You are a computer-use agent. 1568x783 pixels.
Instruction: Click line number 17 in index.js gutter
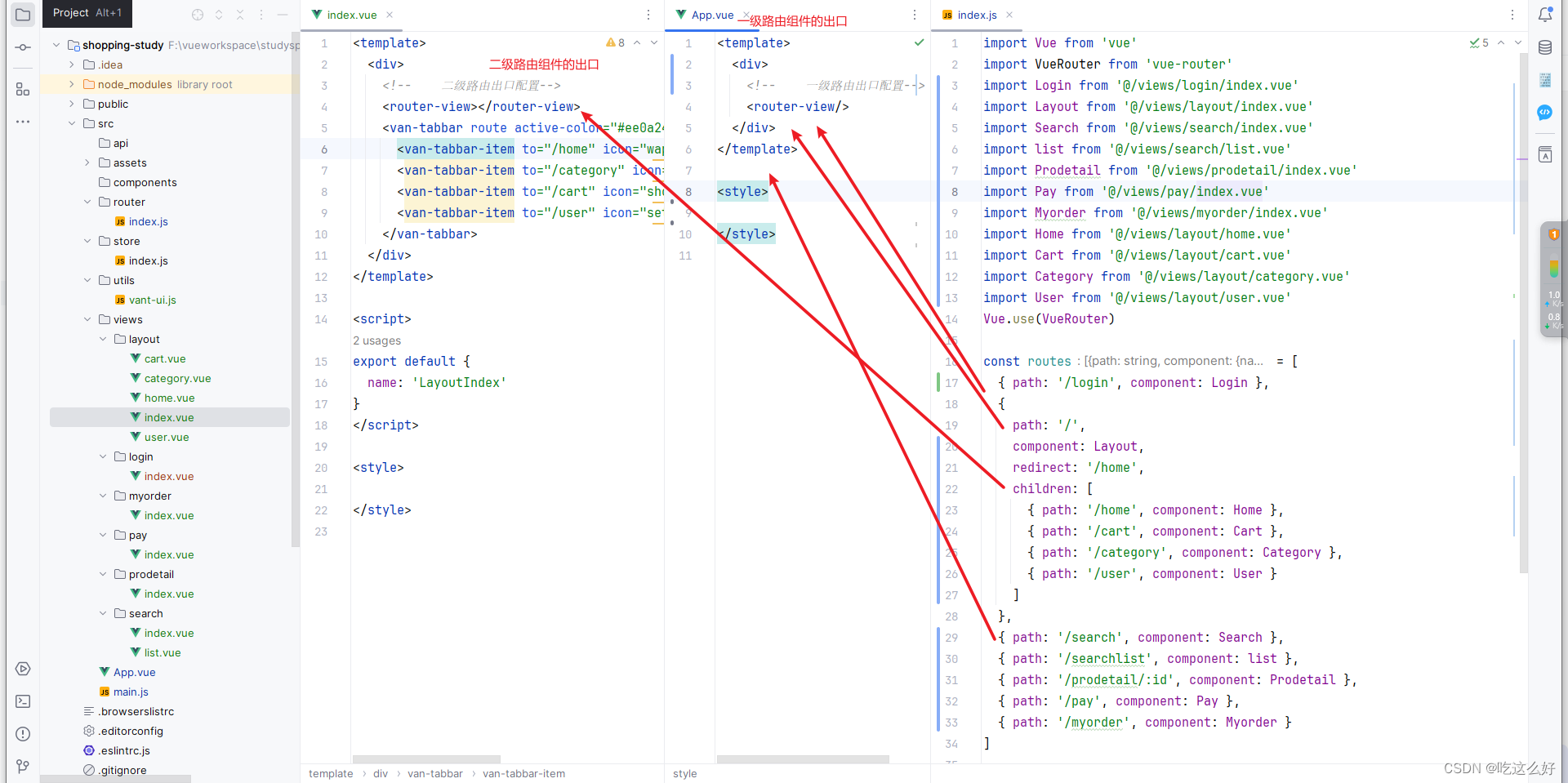tap(951, 382)
